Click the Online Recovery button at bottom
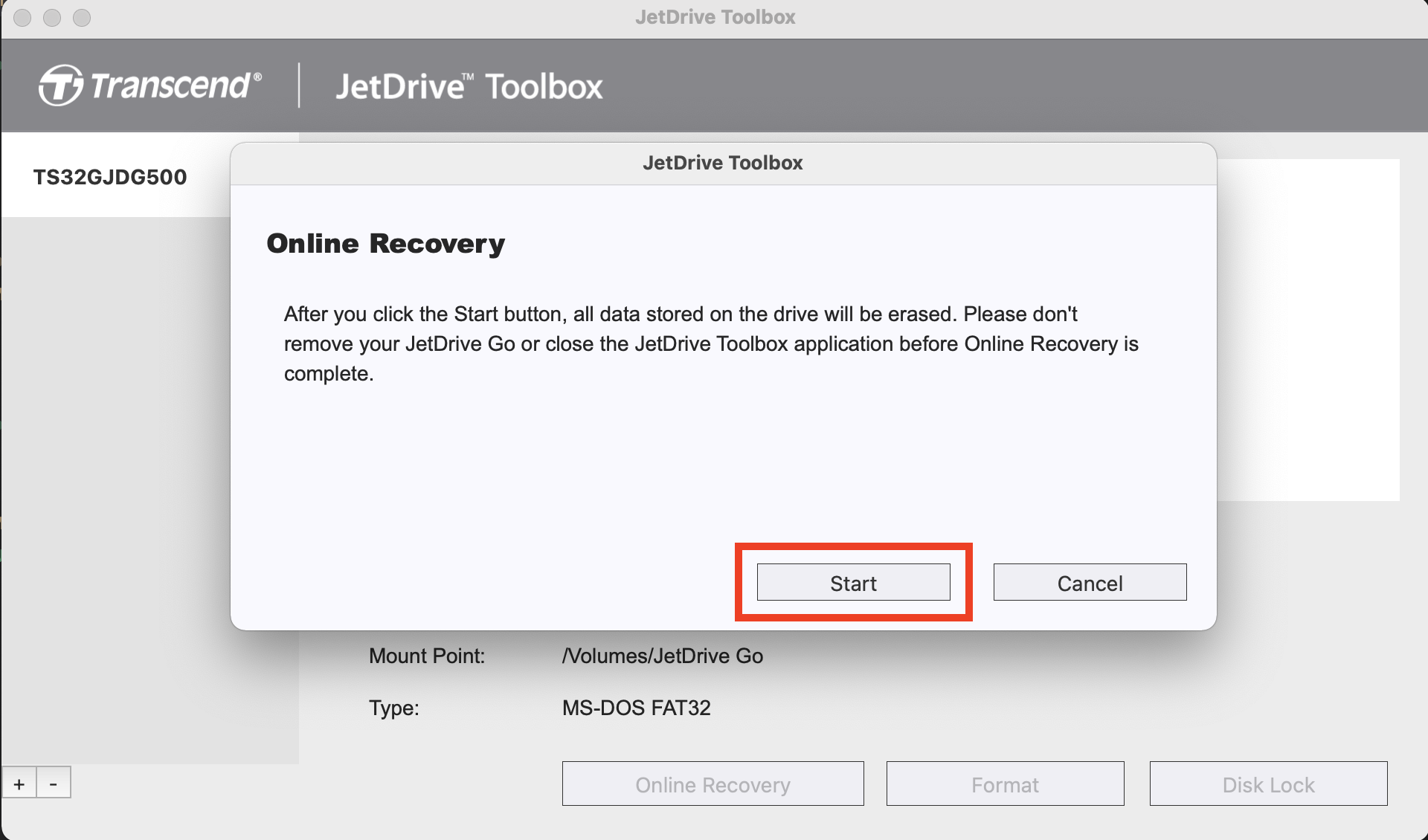Viewport: 1428px width, 840px height. [x=713, y=784]
